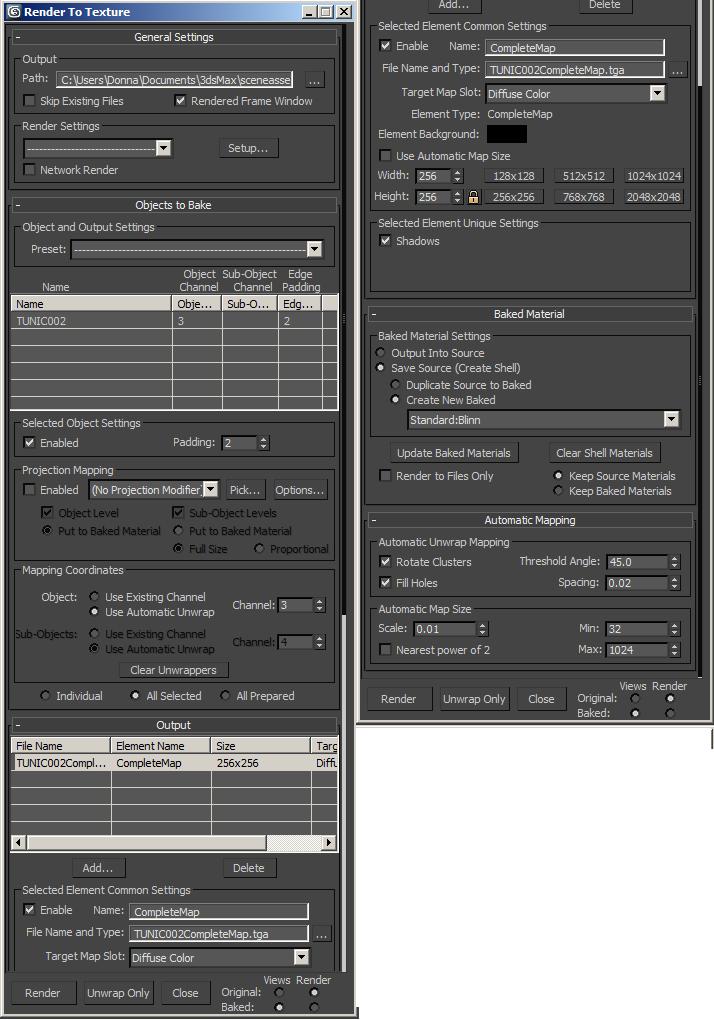714x1020 pixels.
Task: Click the Threshold Angle spinner arrows
Action: pos(675,562)
